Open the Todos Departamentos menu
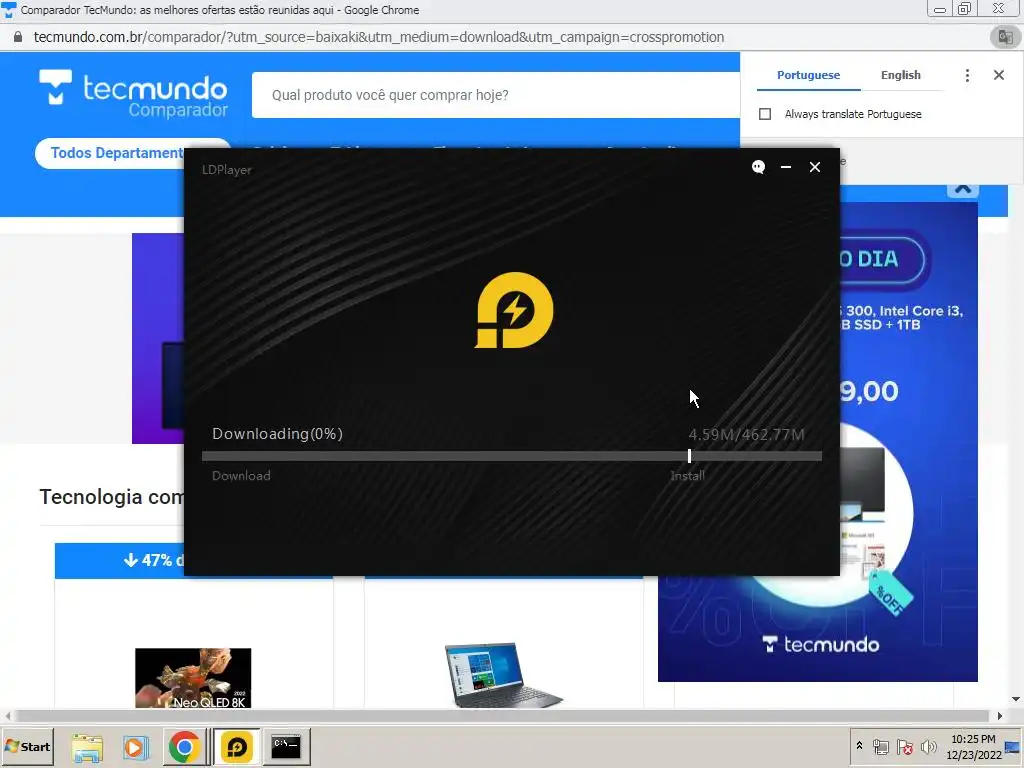Image resolution: width=1024 pixels, height=768 pixels. coord(118,153)
